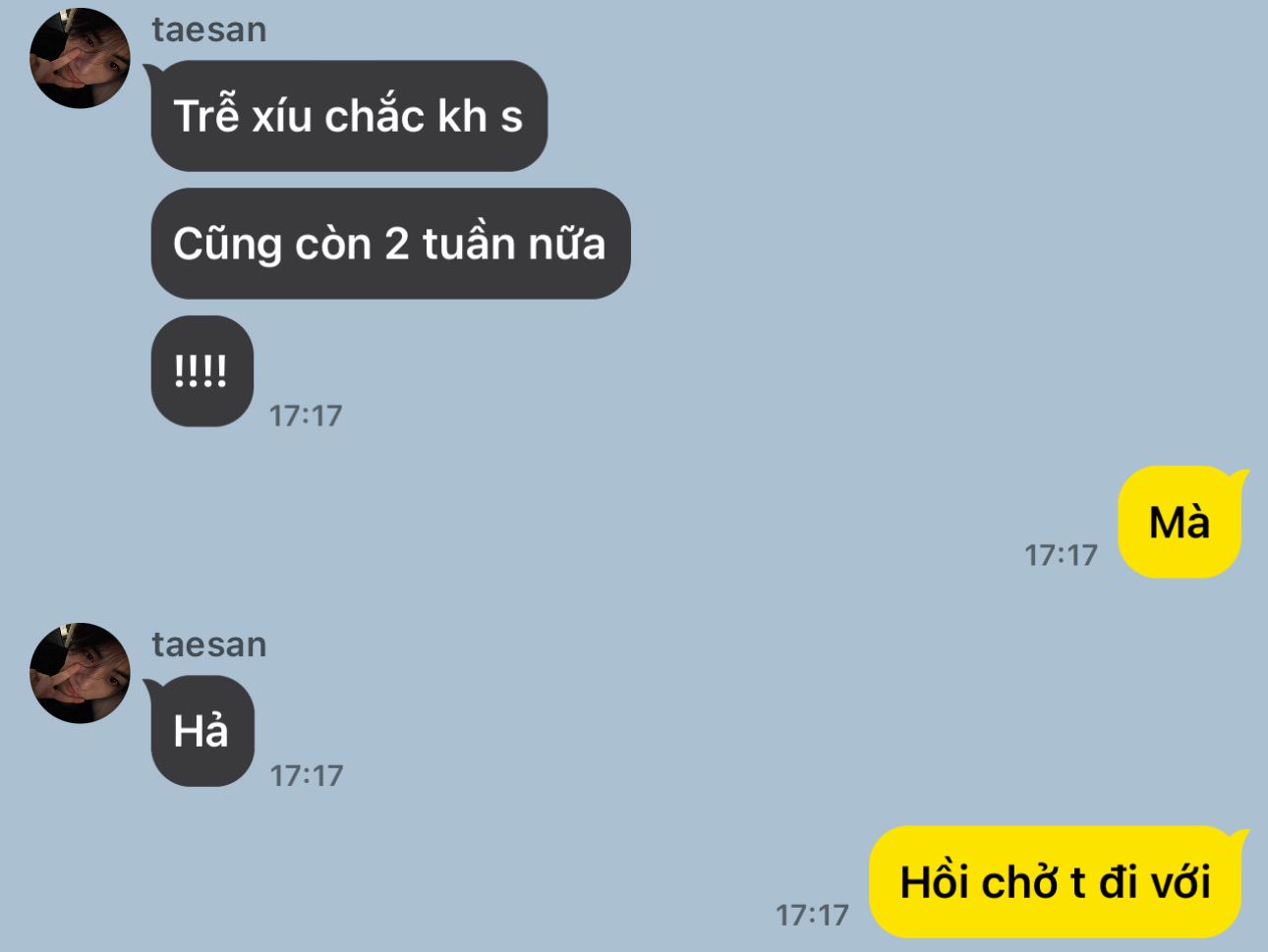Select the 'Cũng còn 2 tuần nữa' bubble
This screenshot has width=1268, height=952.
point(390,244)
